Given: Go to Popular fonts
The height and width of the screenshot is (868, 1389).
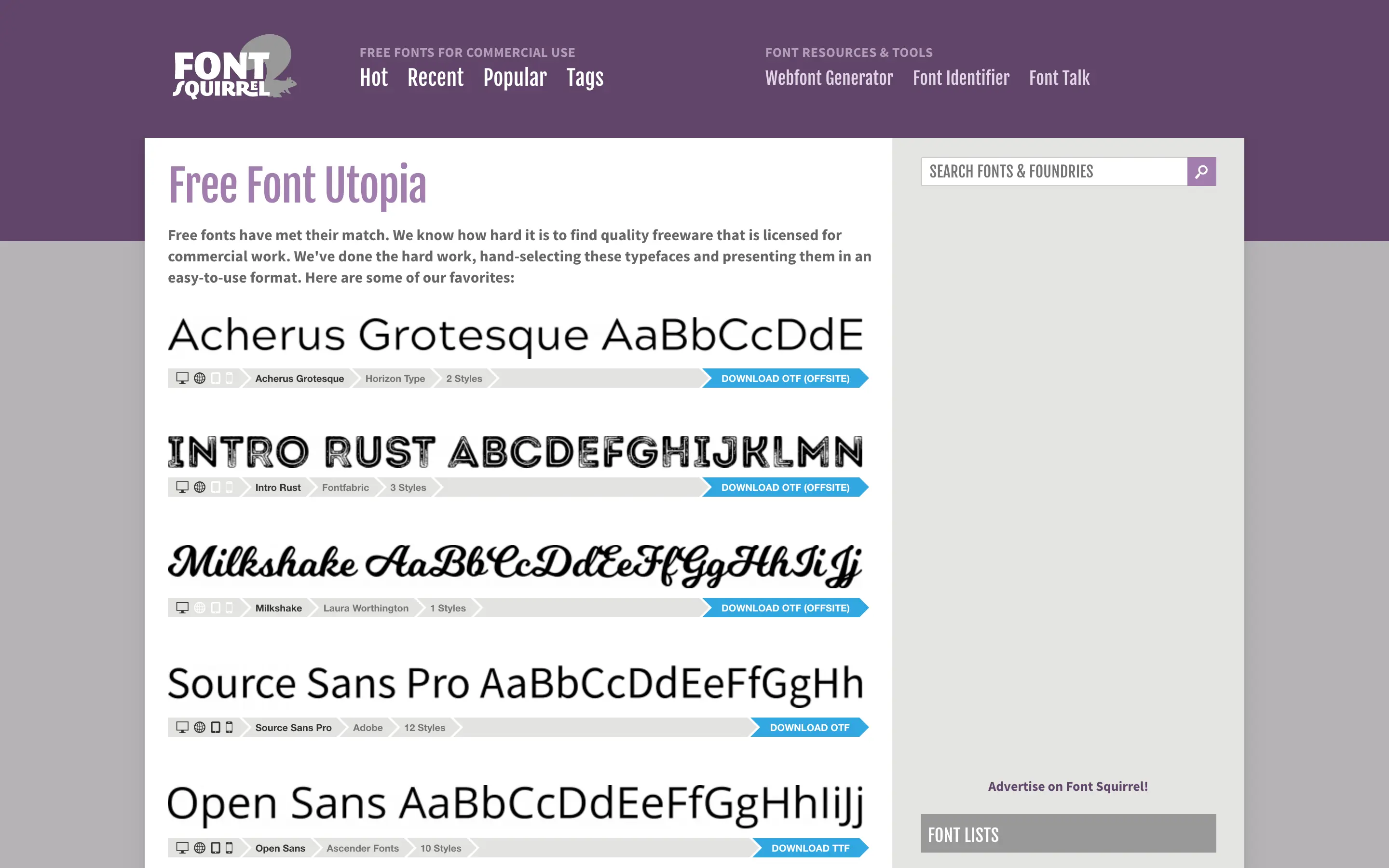Looking at the screenshot, I should tap(515, 78).
